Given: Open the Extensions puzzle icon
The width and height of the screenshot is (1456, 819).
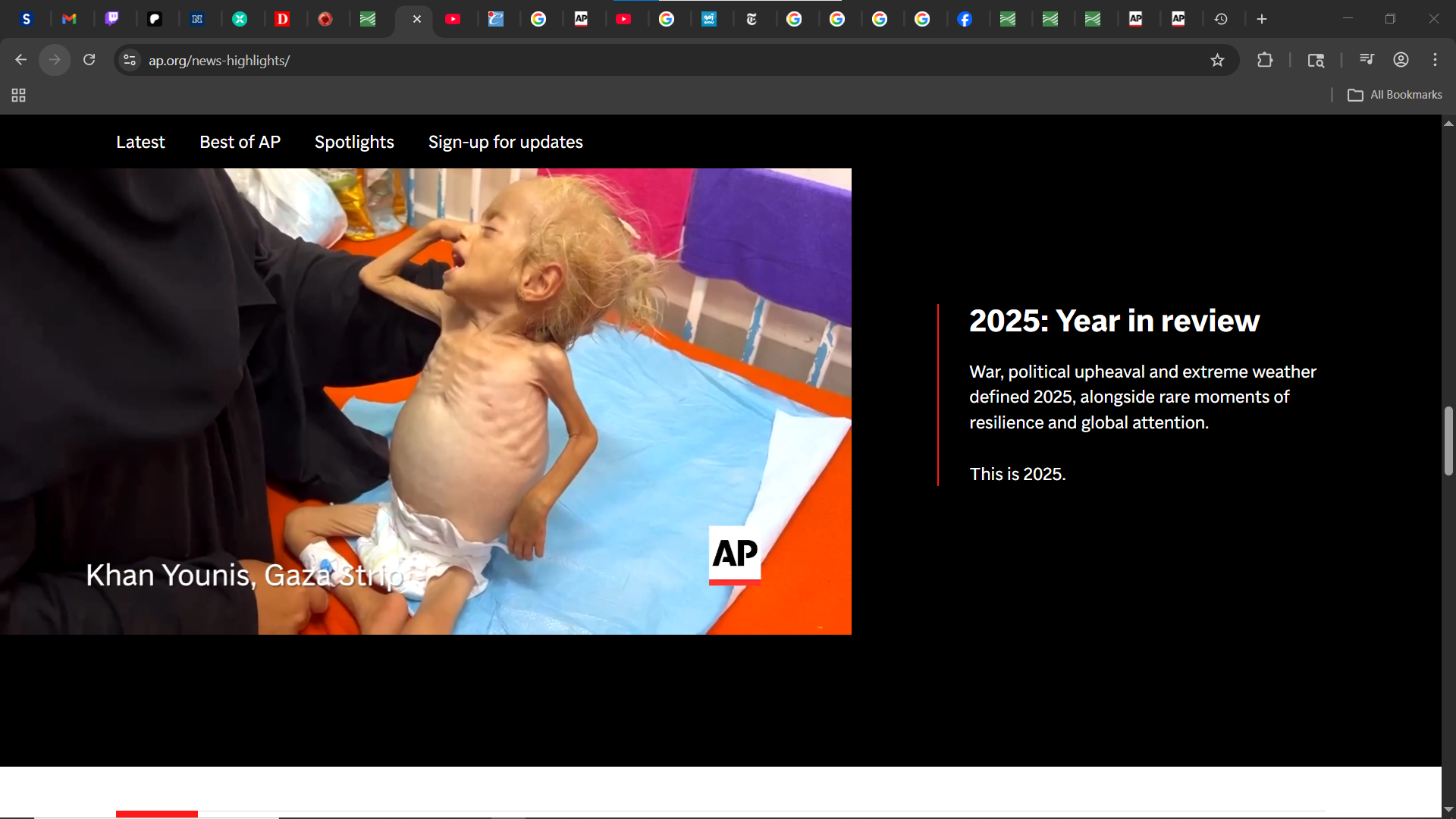Looking at the screenshot, I should point(1264,60).
